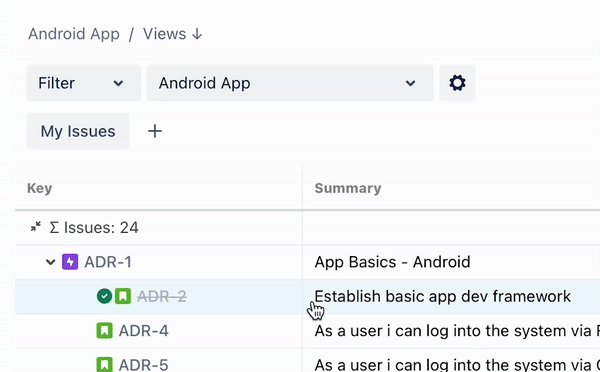Select the ADR-4 log into system summary
Image resolution: width=600 pixels, height=372 pixels.
457,331
